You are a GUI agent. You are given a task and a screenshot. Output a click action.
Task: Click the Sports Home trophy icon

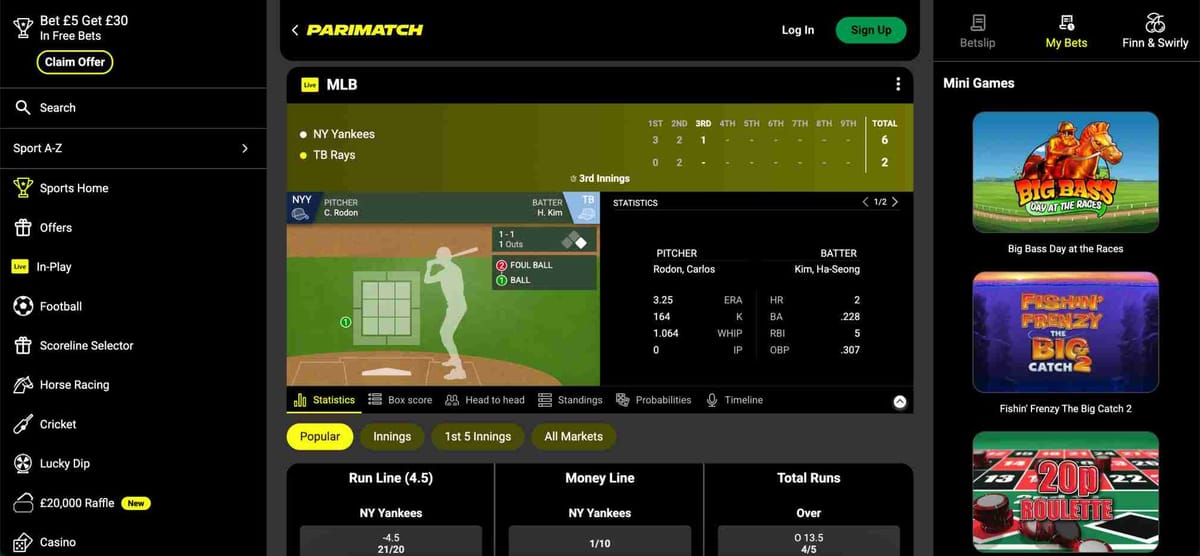click(x=23, y=188)
